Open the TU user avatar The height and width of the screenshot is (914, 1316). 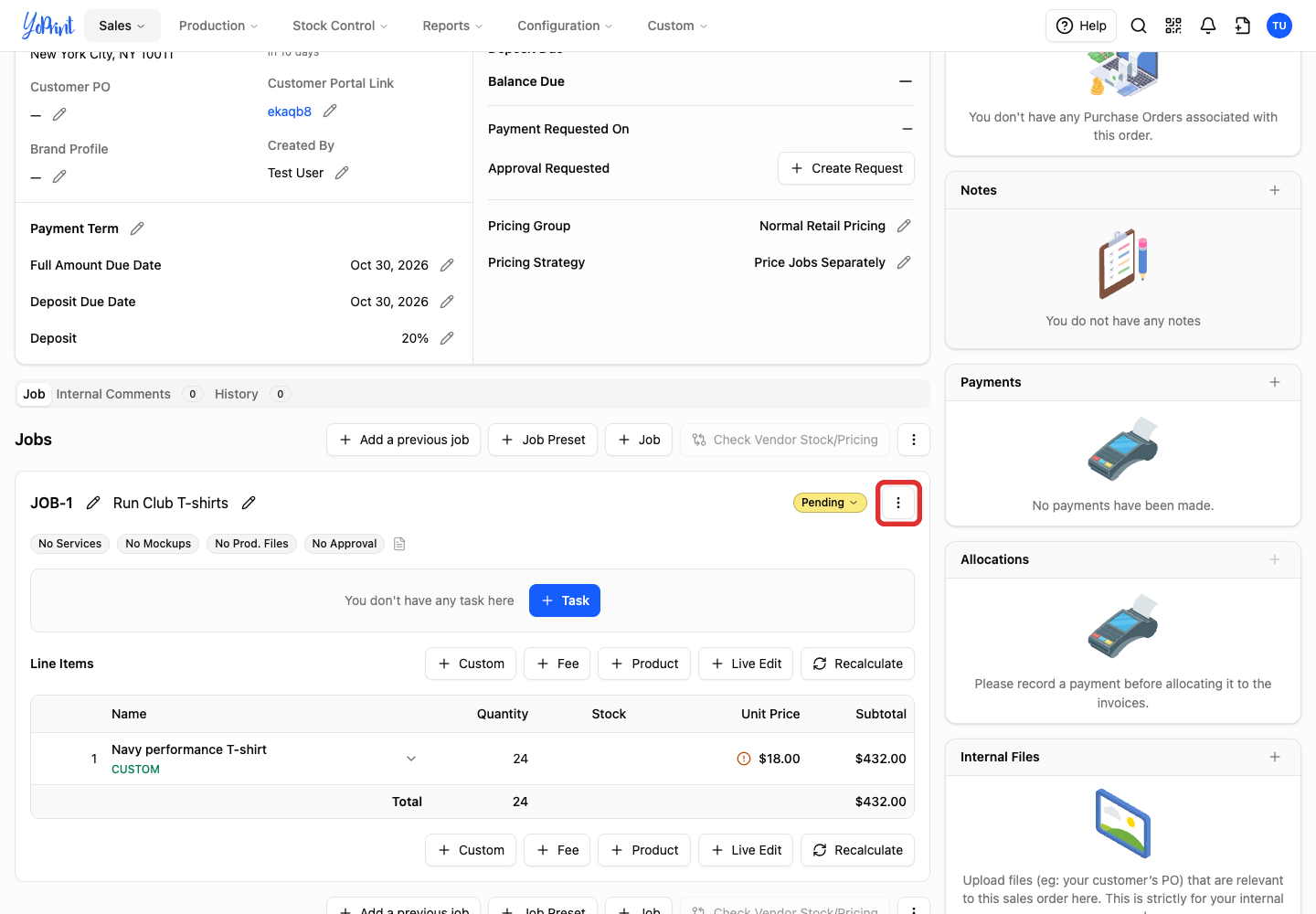[x=1279, y=26]
